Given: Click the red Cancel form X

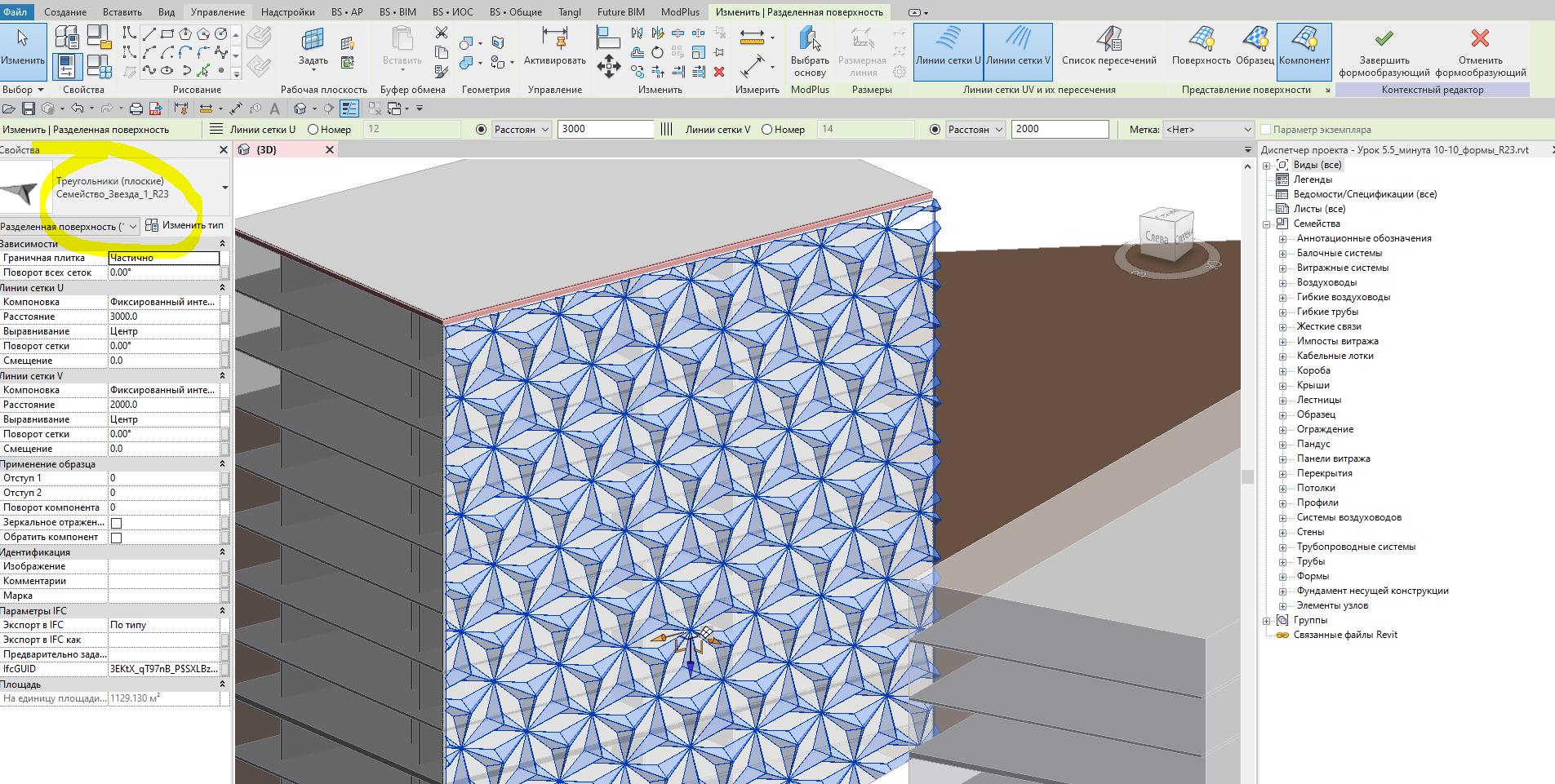Looking at the screenshot, I should click(1480, 39).
